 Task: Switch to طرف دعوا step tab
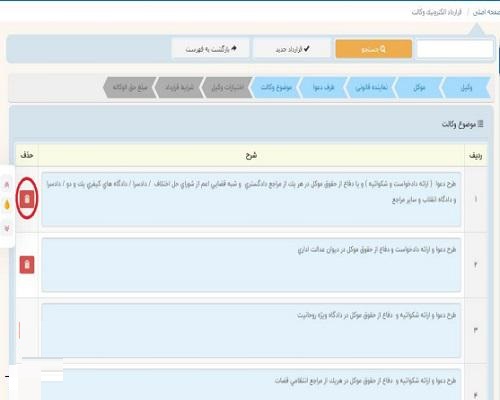click(324, 87)
